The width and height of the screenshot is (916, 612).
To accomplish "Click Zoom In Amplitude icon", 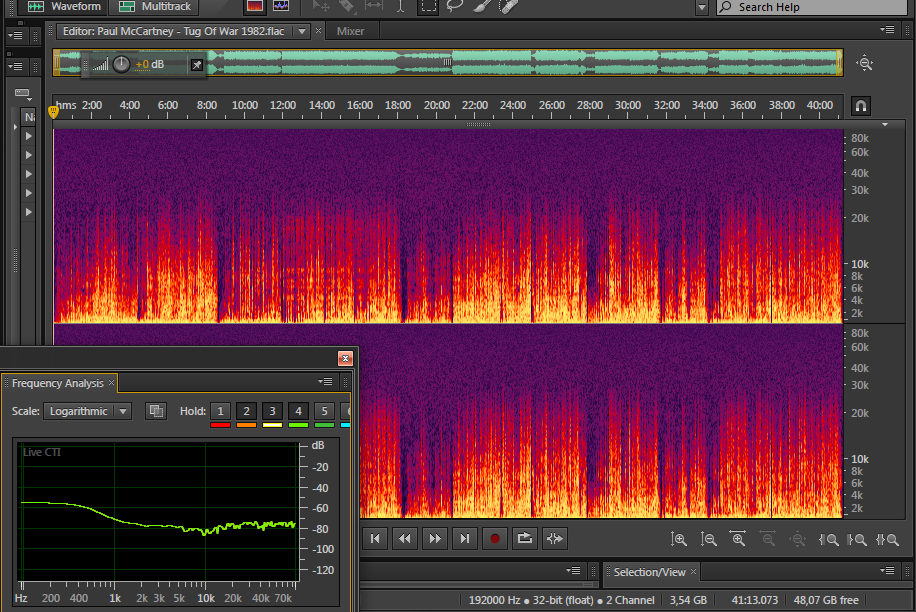I will click(x=678, y=539).
